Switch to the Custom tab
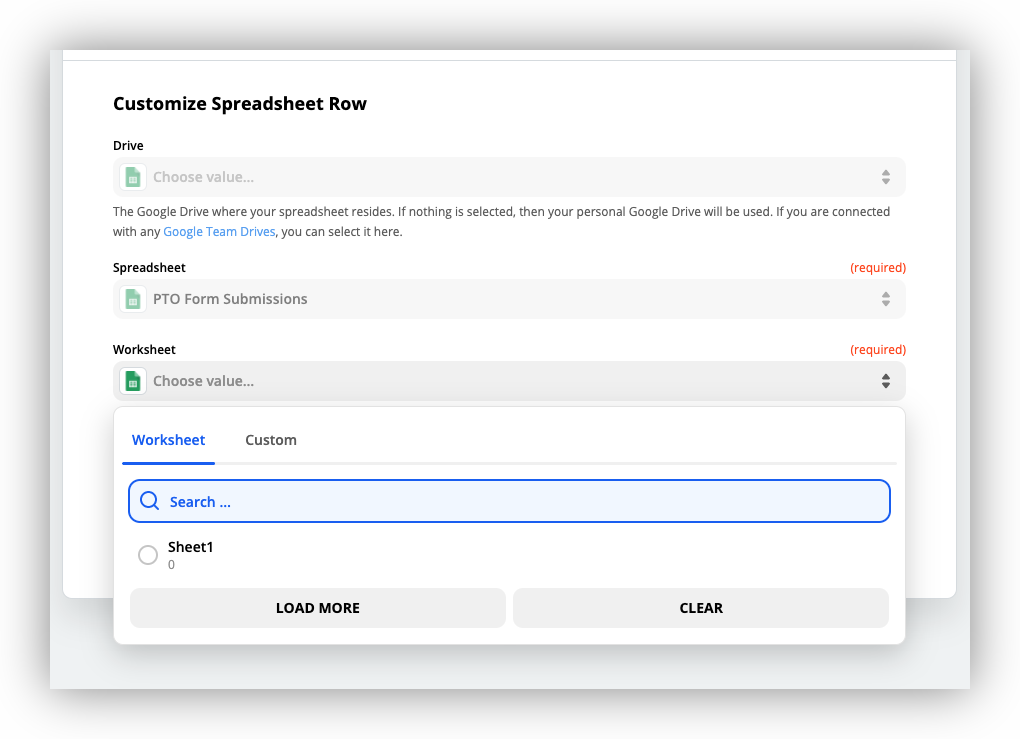 click(x=271, y=440)
